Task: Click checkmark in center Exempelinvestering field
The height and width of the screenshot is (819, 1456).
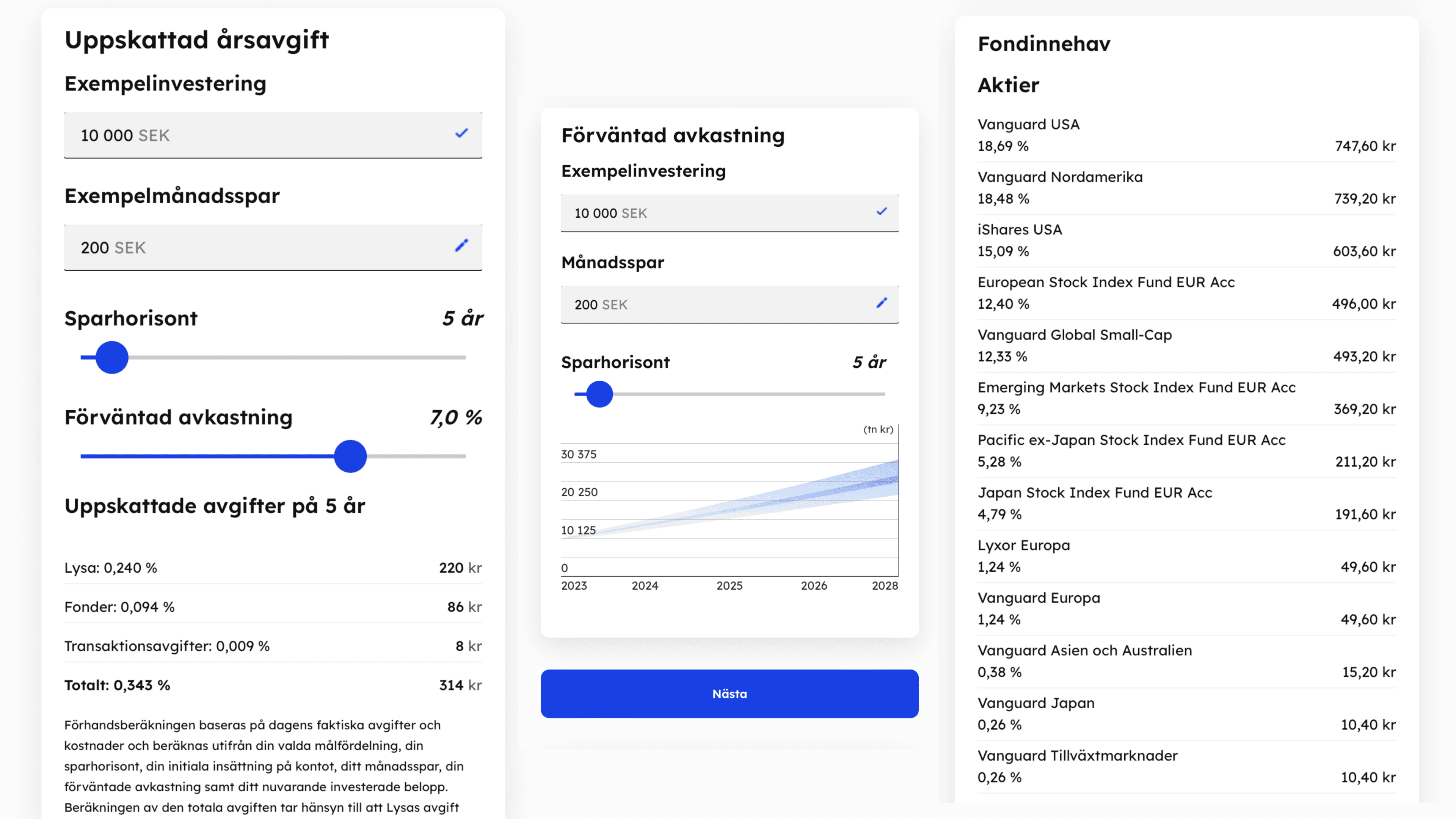Action: (881, 212)
